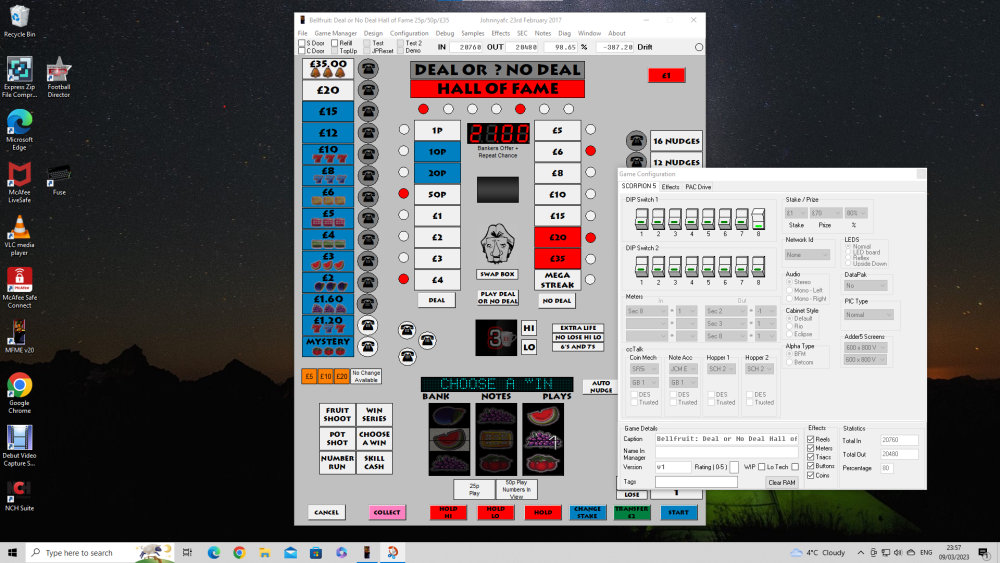
Task: Open the percentage dropdown showing 80%
Action: 856,213
